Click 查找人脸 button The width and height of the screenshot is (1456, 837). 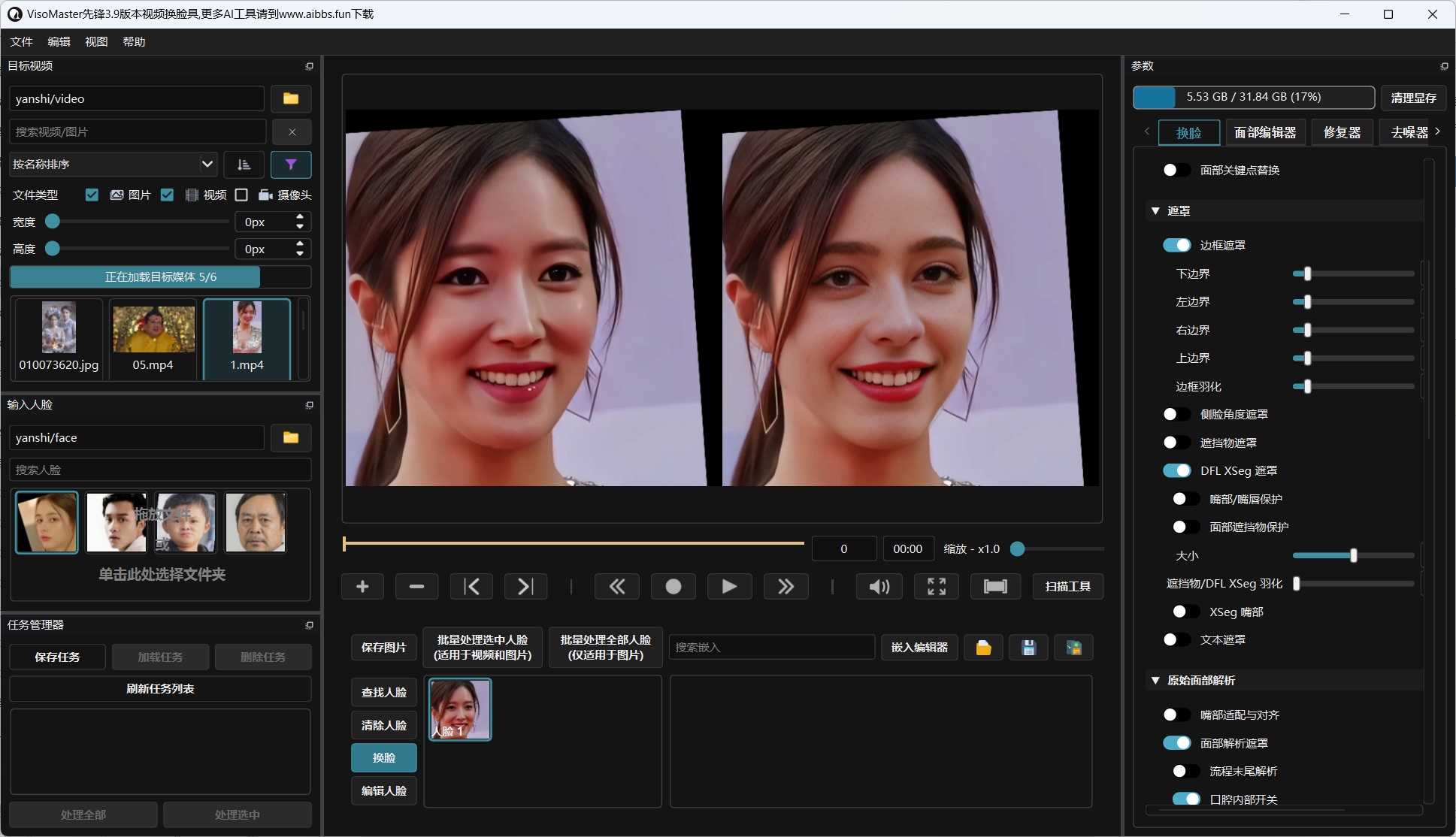[383, 692]
